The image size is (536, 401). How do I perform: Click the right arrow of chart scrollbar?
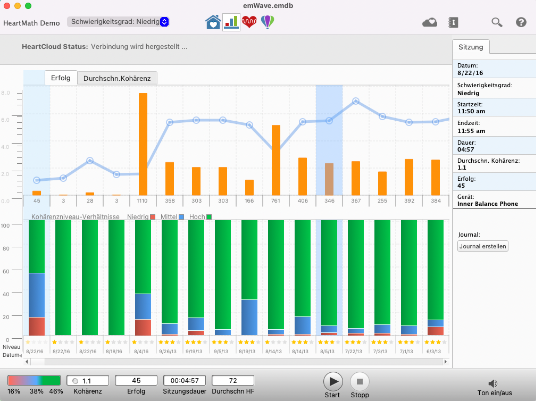click(445, 362)
